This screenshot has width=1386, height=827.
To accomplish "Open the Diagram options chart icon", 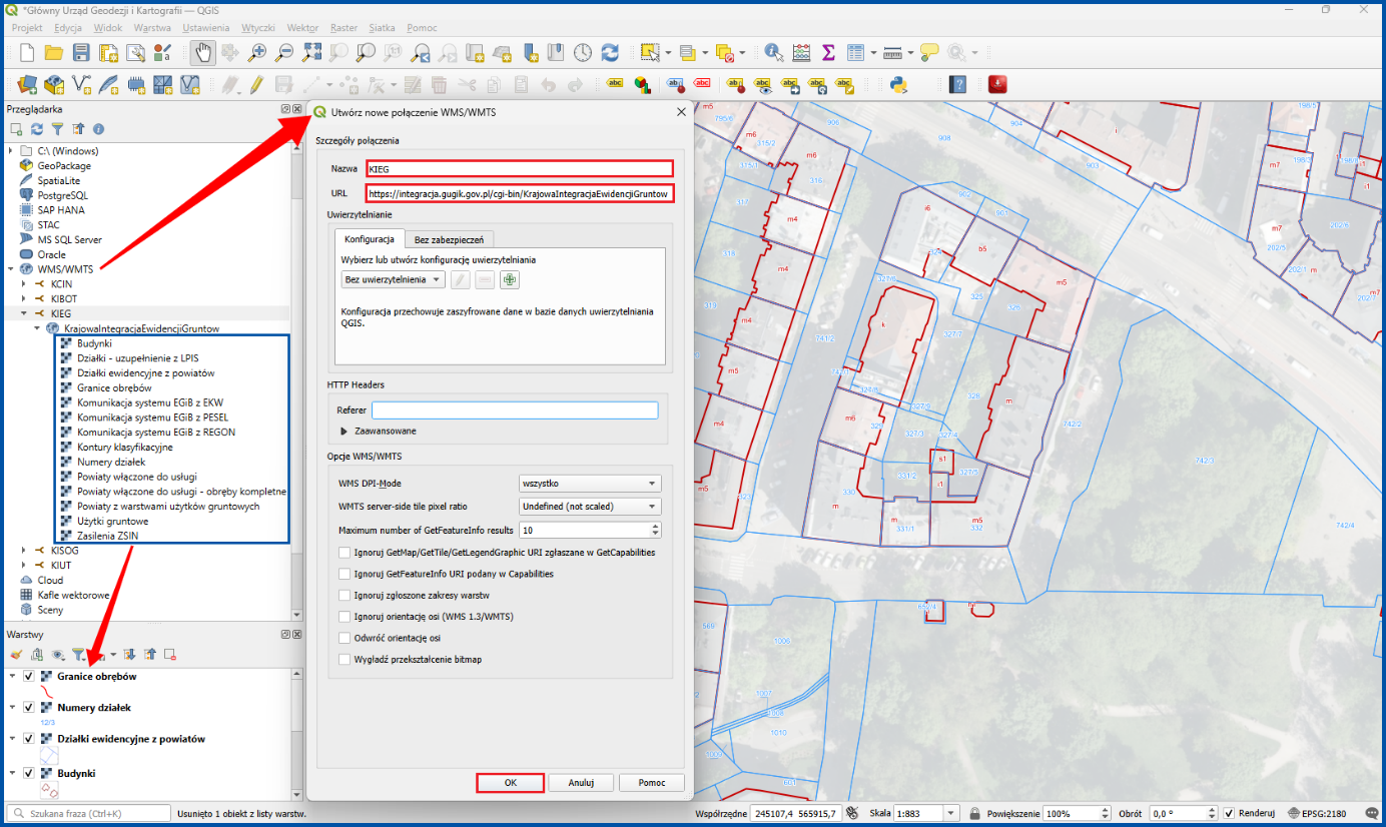I will click(642, 85).
